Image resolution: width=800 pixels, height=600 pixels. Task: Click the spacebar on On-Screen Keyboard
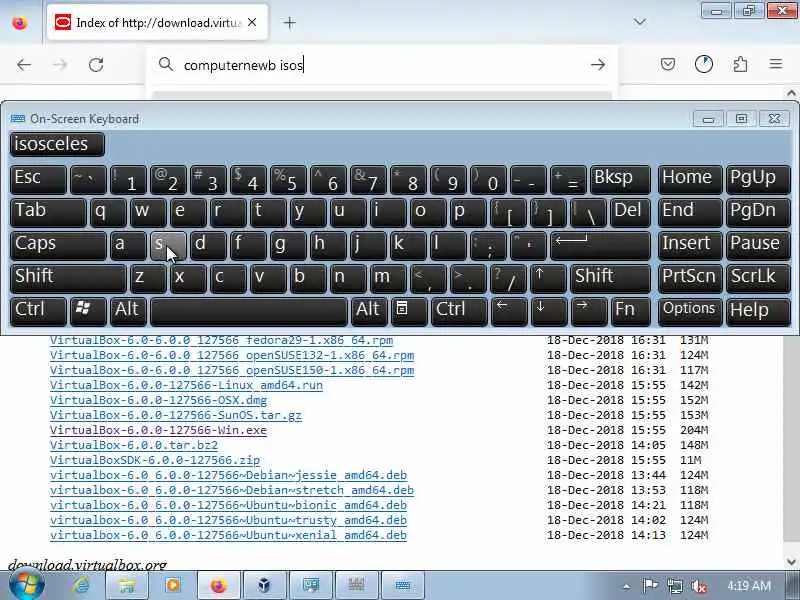(x=249, y=311)
